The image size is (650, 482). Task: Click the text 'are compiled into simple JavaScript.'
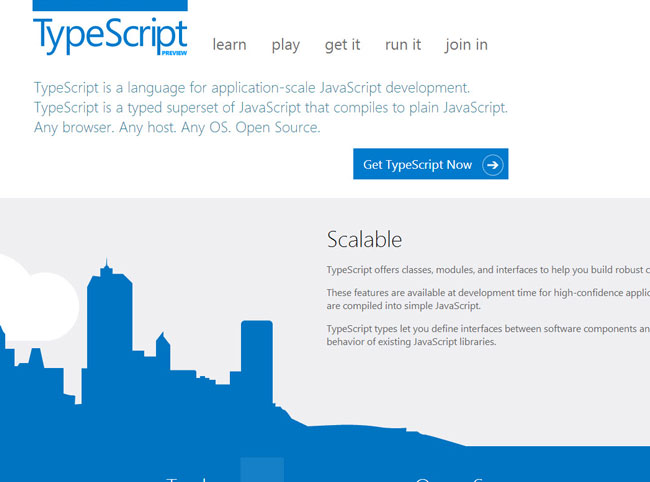click(x=404, y=306)
